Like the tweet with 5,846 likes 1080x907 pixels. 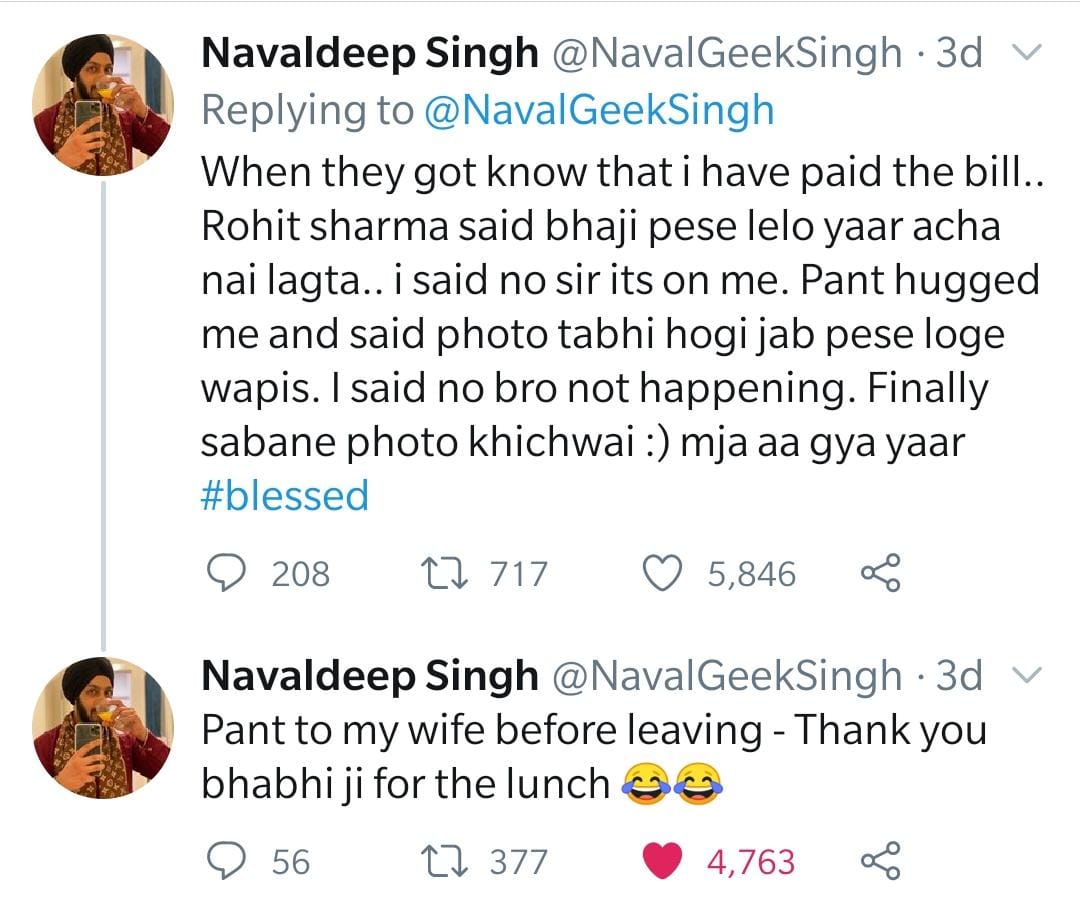coord(660,573)
